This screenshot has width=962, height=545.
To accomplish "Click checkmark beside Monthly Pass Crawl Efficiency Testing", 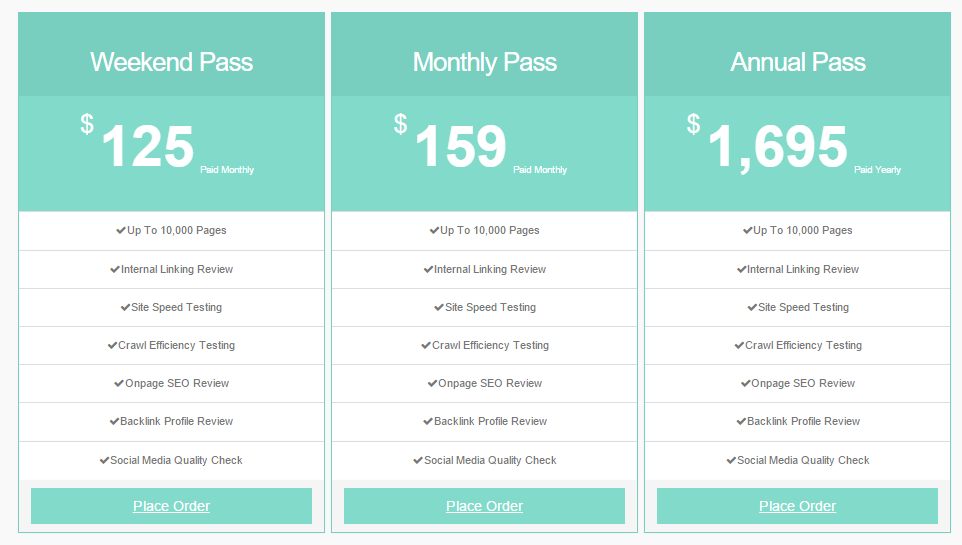I will [x=426, y=346].
